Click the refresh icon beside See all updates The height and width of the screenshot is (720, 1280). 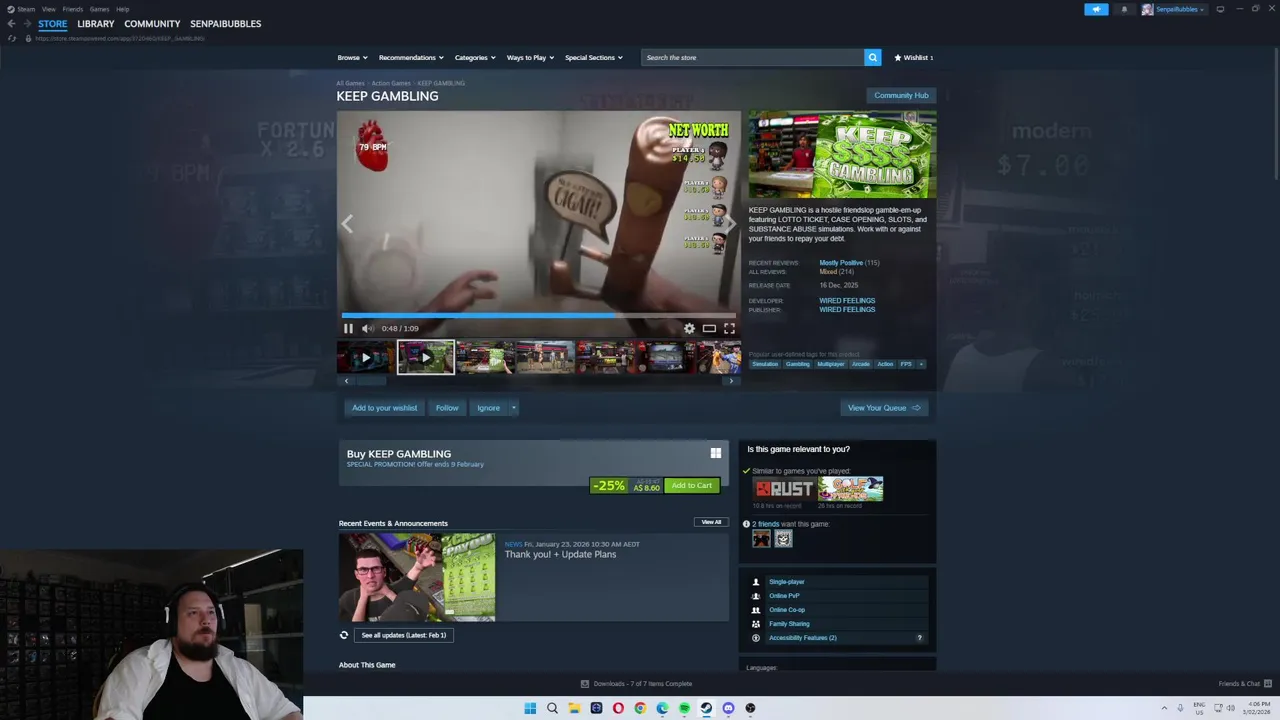tap(344, 635)
